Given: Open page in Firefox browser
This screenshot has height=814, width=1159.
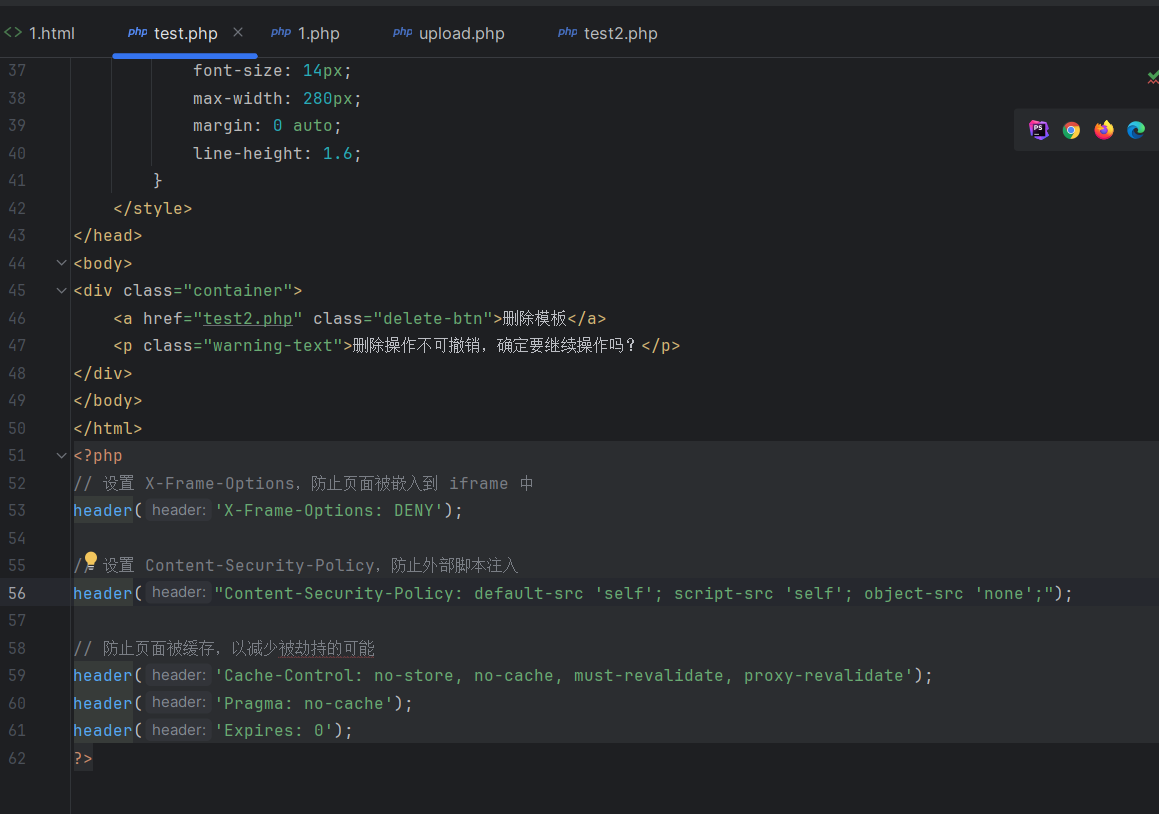Looking at the screenshot, I should (x=1104, y=130).
